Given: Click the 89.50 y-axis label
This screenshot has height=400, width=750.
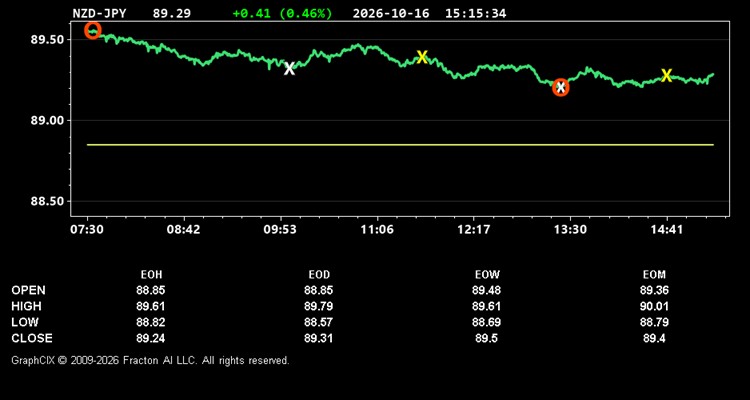Looking at the screenshot, I should [47, 40].
